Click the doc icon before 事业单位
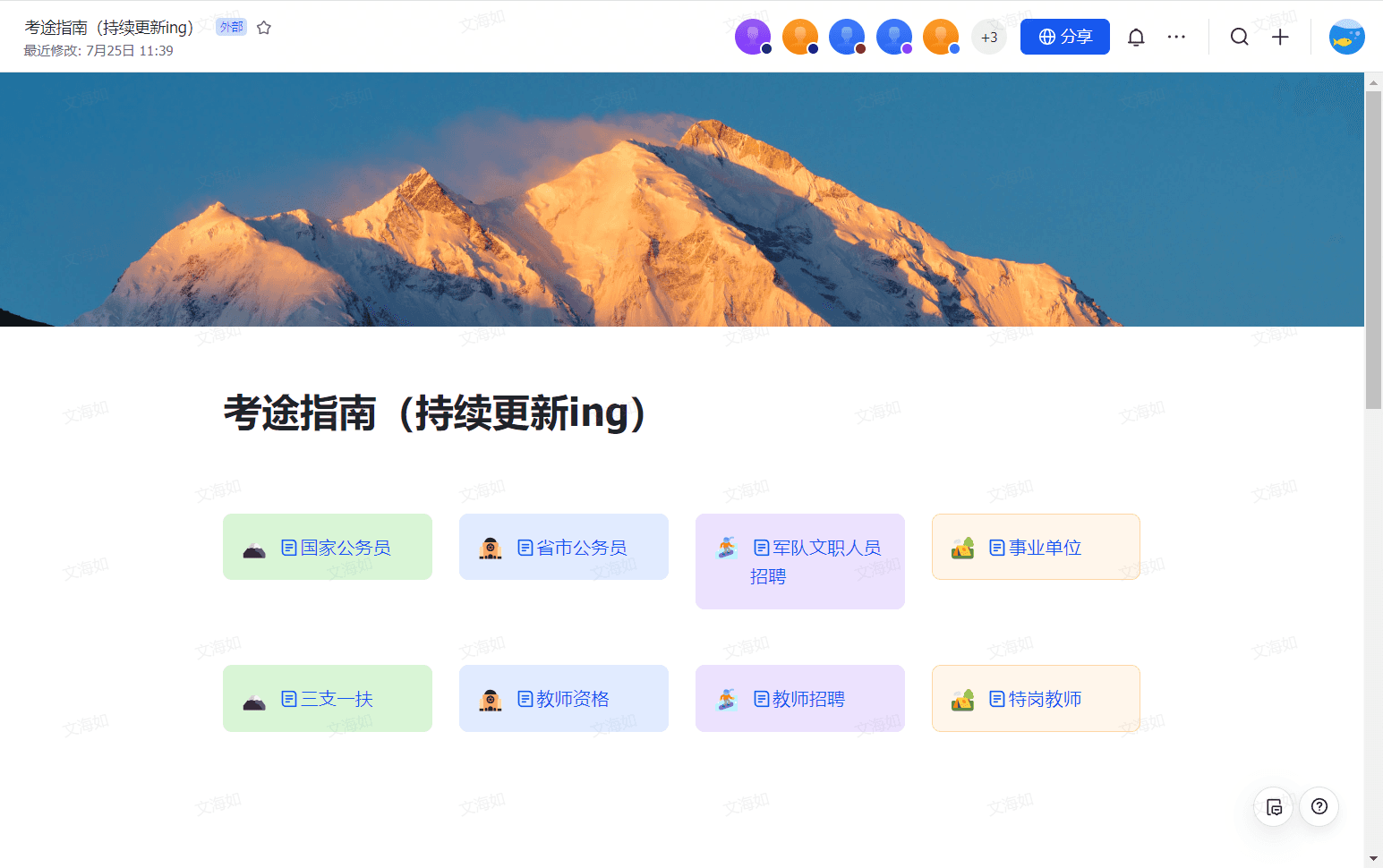Screen dimensions: 1383x868 click(997, 548)
